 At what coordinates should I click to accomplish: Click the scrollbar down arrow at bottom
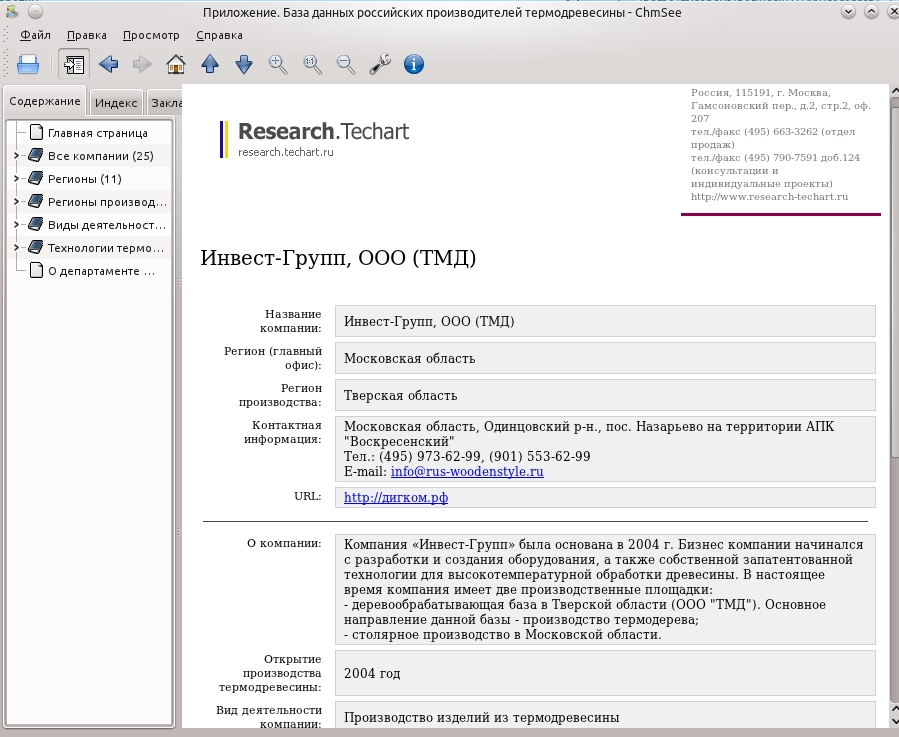point(894,720)
